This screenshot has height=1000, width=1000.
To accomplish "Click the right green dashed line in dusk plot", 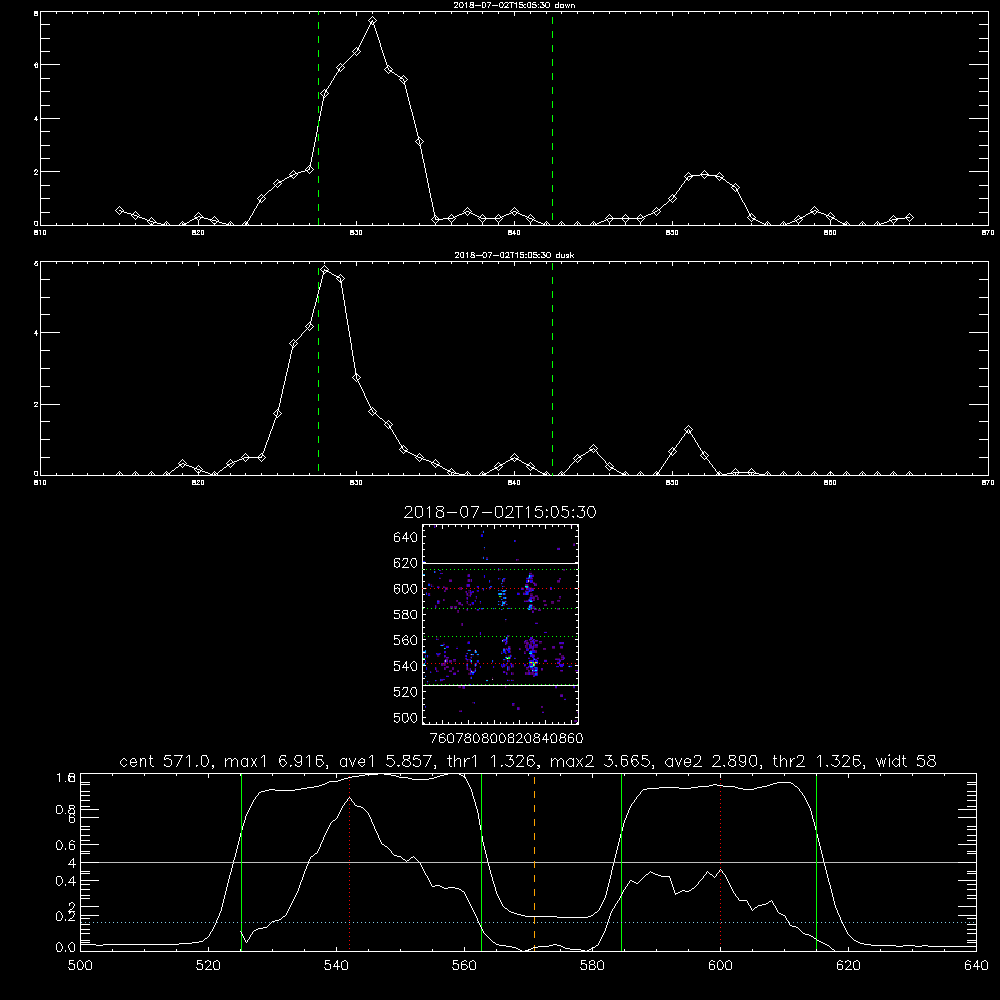I will 552,368.
